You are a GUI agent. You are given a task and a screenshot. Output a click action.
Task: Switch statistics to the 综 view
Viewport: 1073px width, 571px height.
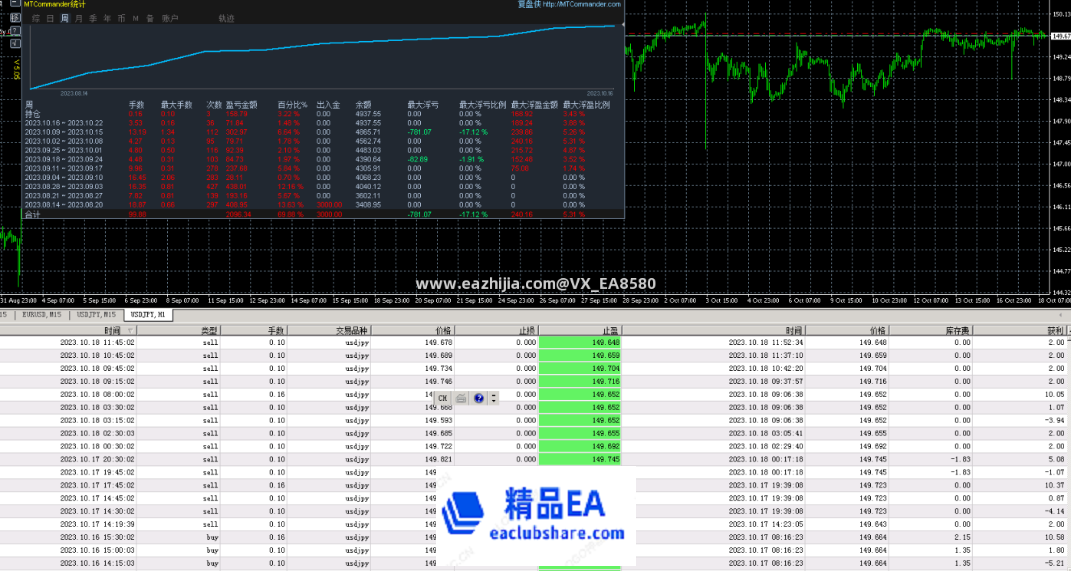click(x=36, y=18)
